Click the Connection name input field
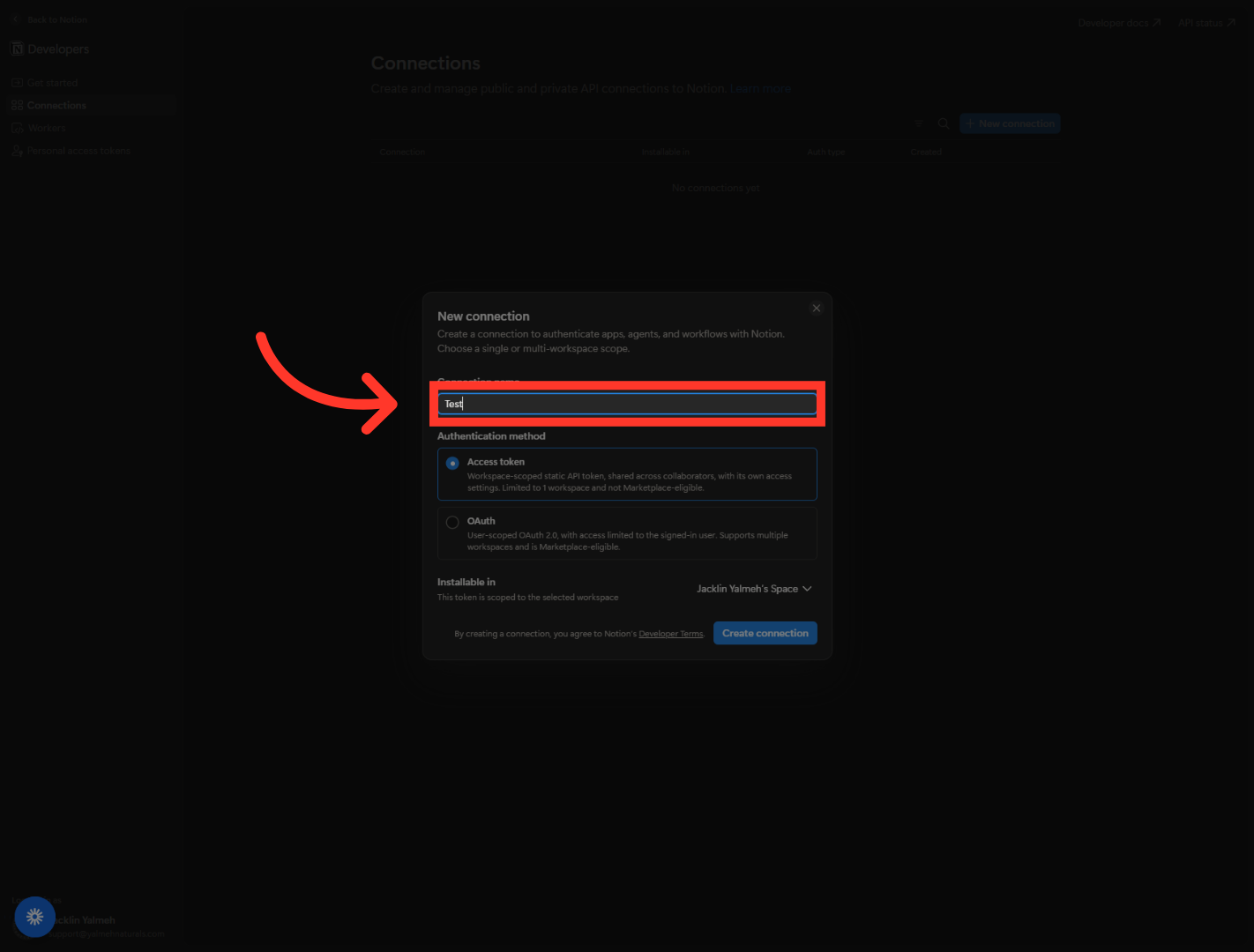The image size is (1254, 952). click(627, 404)
